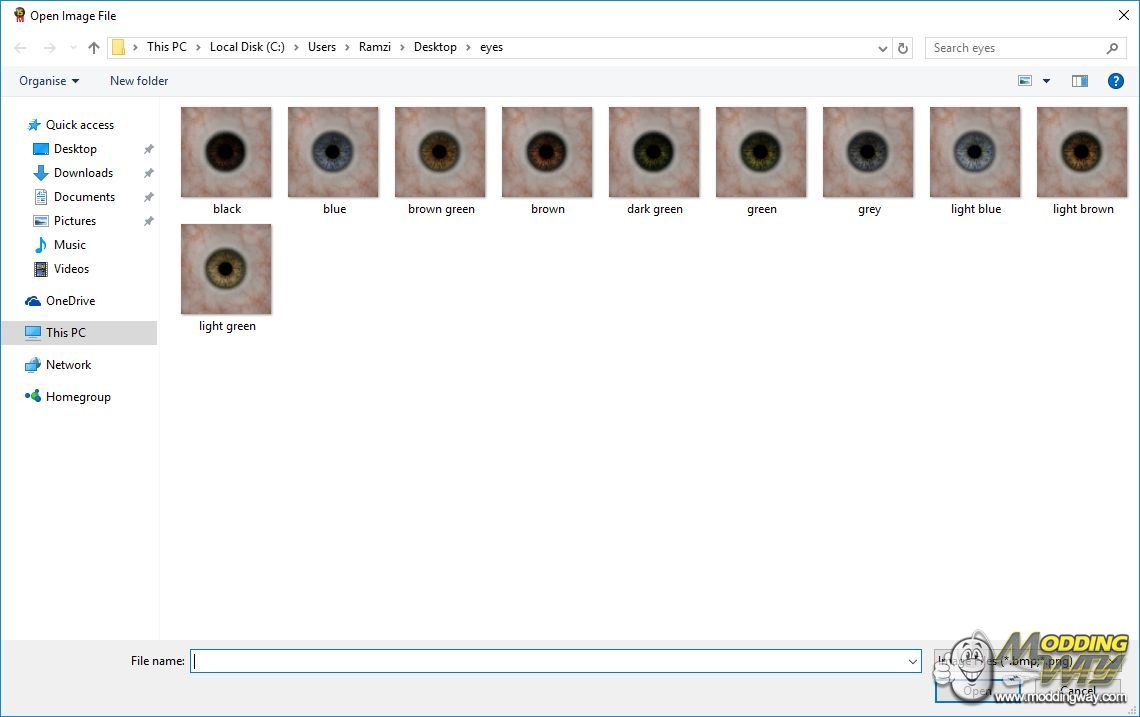Select OneDrive in navigation pane
Viewport: 1140px width, 717px height.
click(x=70, y=301)
